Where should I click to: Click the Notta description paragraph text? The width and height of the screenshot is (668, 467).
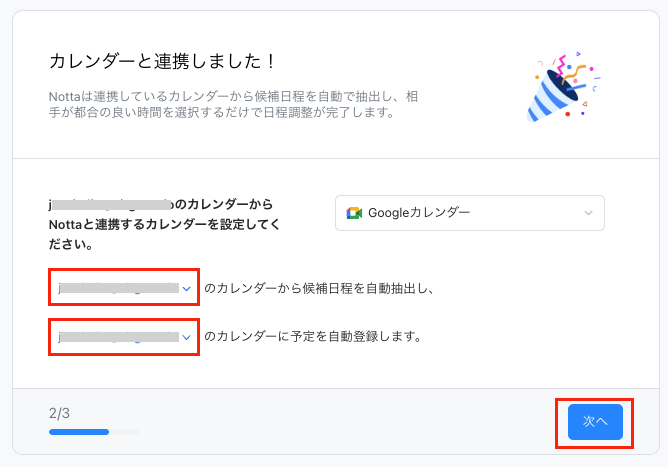pyautogui.click(x=233, y=104)
